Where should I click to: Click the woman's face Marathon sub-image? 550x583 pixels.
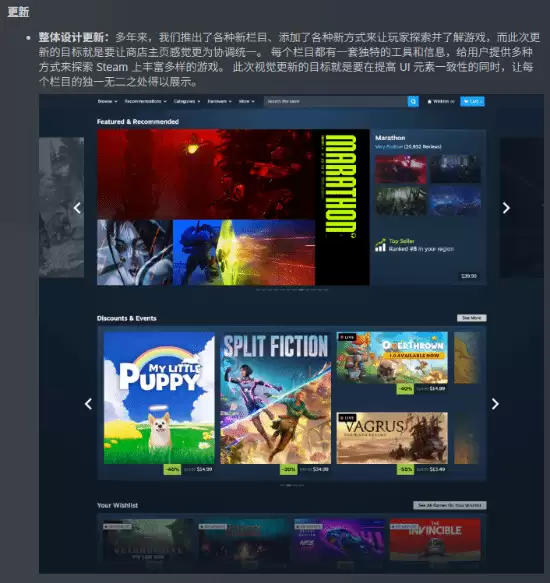135,252
